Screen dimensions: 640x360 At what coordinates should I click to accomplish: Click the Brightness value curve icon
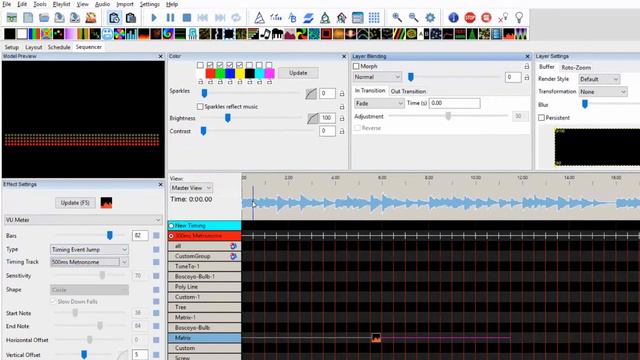313,118
